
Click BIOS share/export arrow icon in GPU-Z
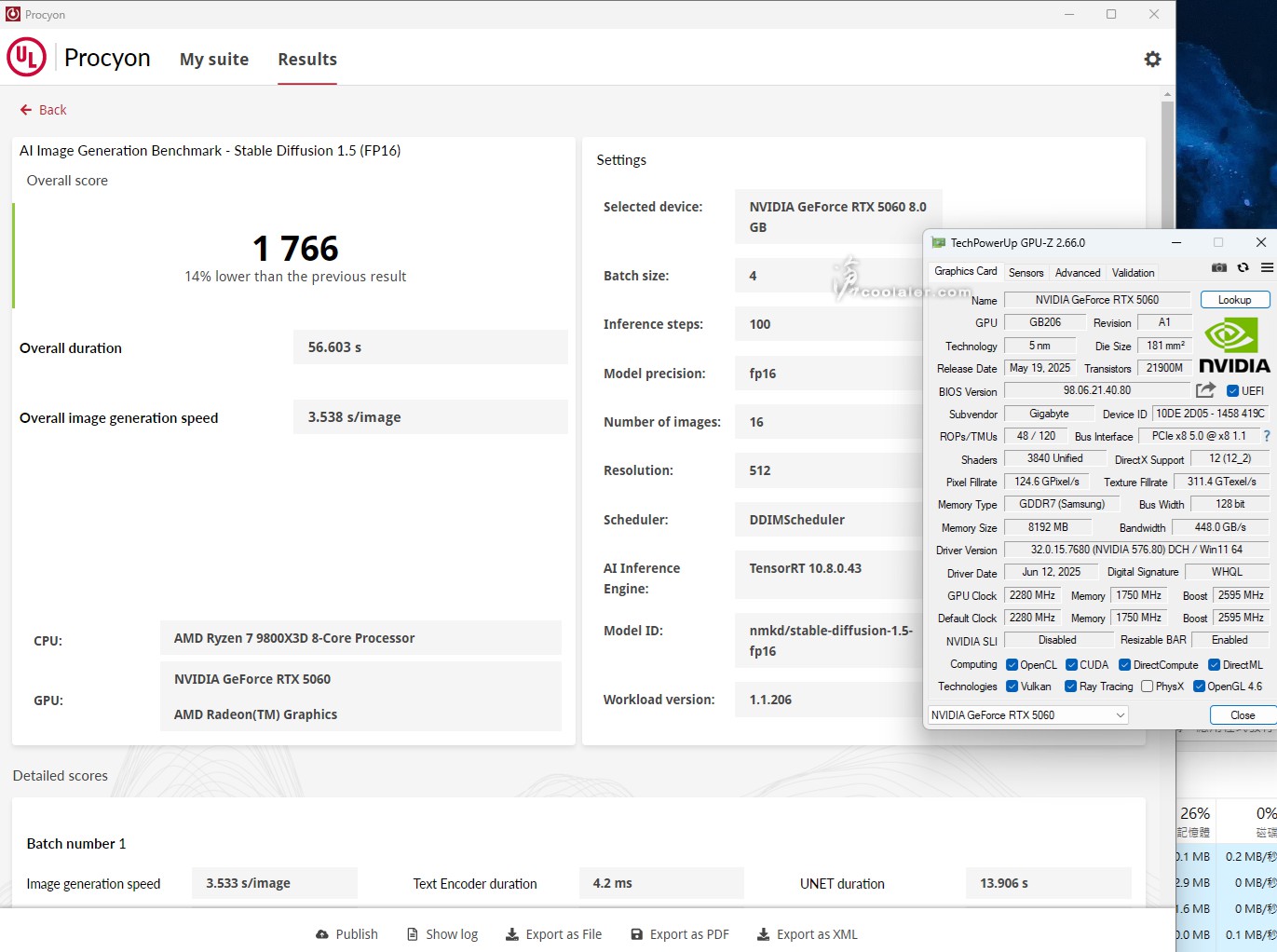tap(1206, 390)
